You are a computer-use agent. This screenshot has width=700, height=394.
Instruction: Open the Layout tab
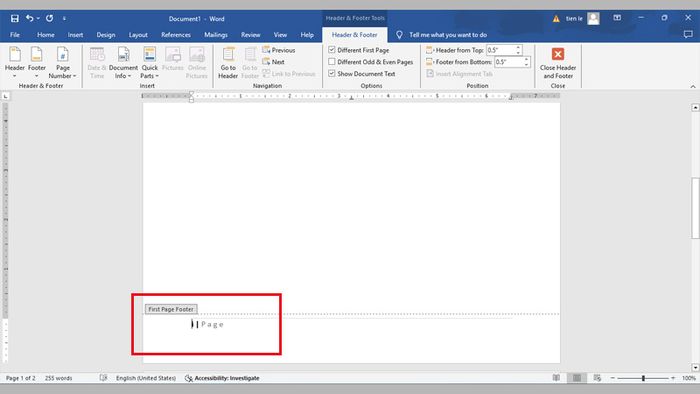(x=138, y=35)
